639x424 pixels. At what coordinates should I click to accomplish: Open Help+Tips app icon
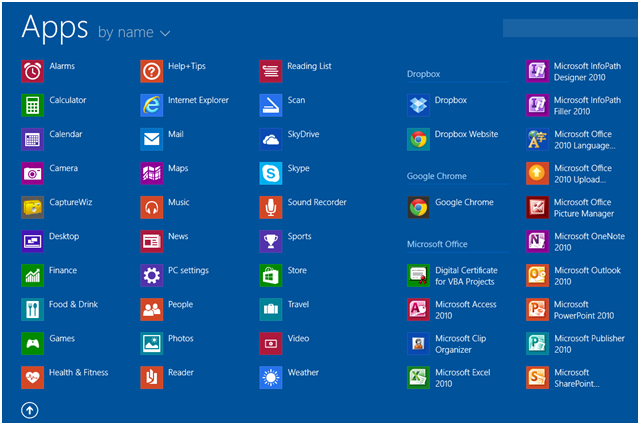[152, 71]
